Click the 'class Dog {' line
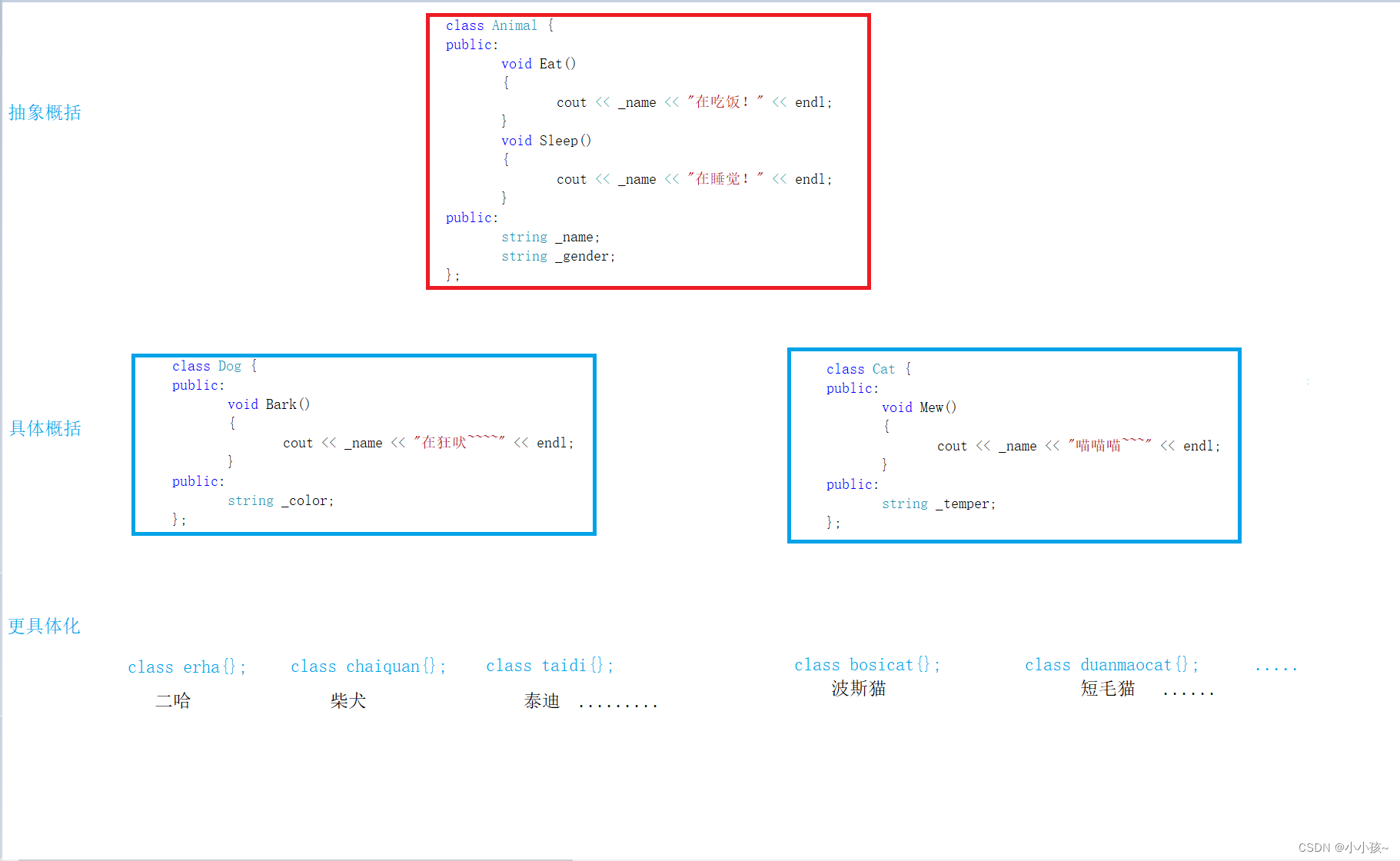The height and width of the screenshot is (861, 1400). click(x=214, y=366)
